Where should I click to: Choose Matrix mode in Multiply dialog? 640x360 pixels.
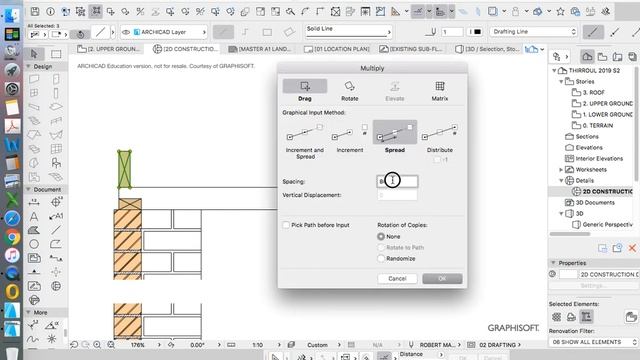pos(440,91)
